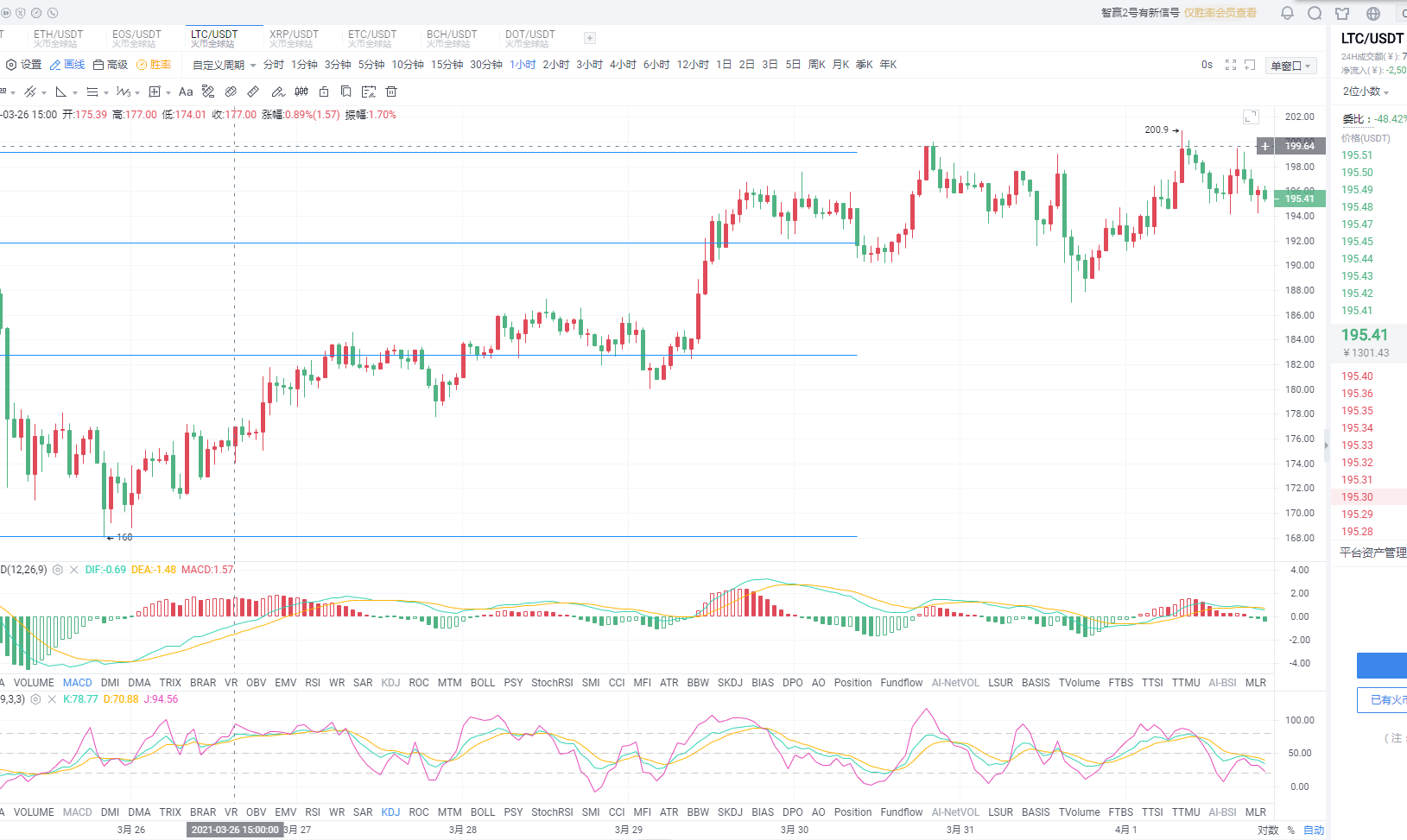
Task: Select the 1日 daily timeframe
Action: [724, 65]
